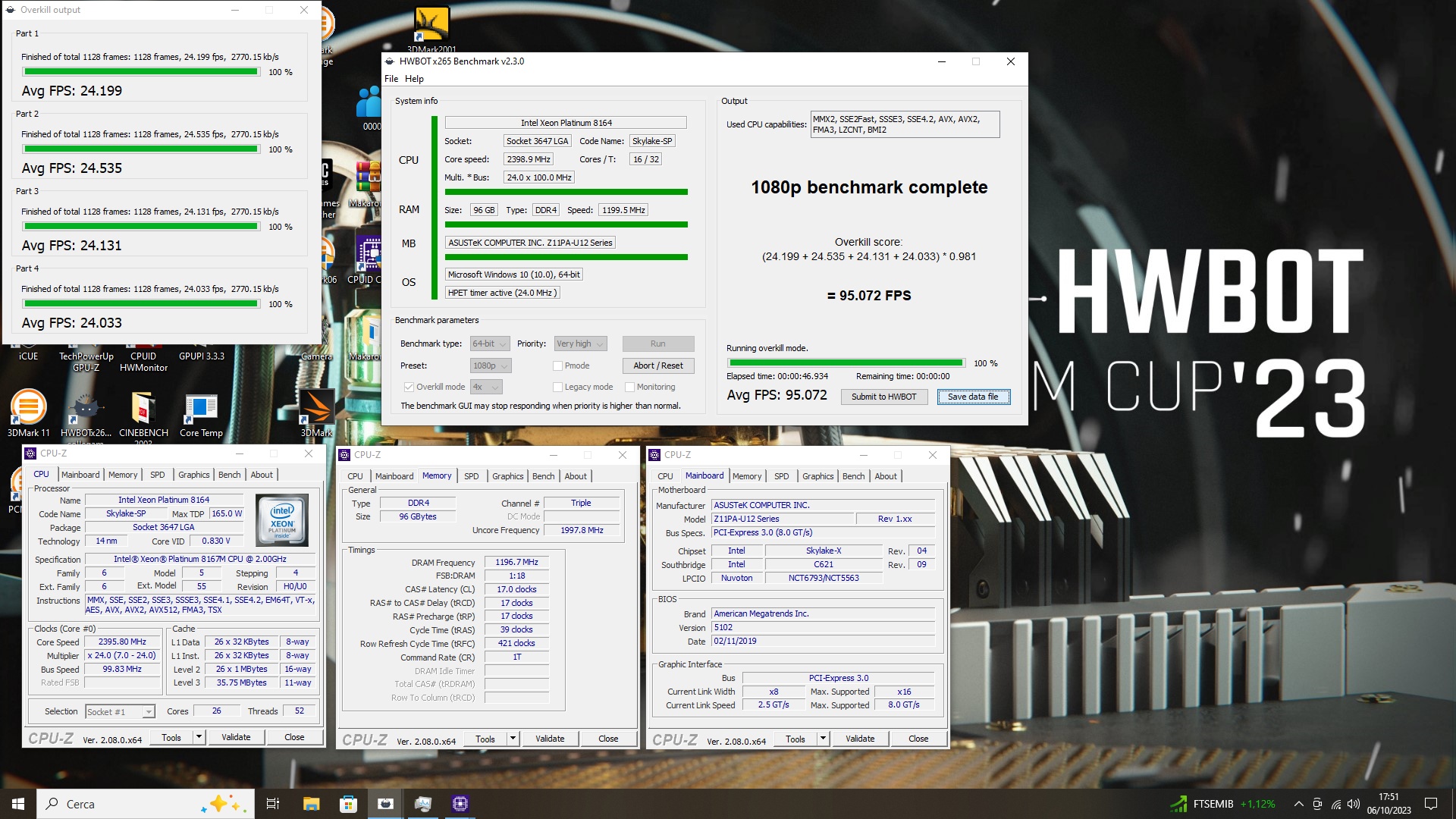Open the notification center icon

(x=1431, y=804)
